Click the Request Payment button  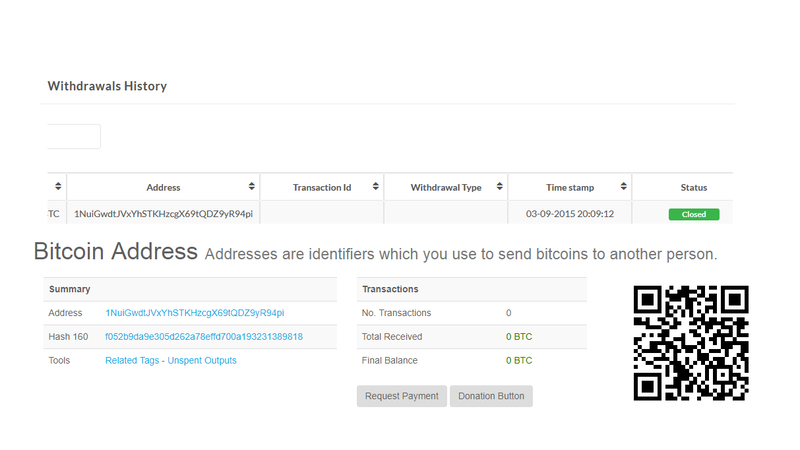402,396
